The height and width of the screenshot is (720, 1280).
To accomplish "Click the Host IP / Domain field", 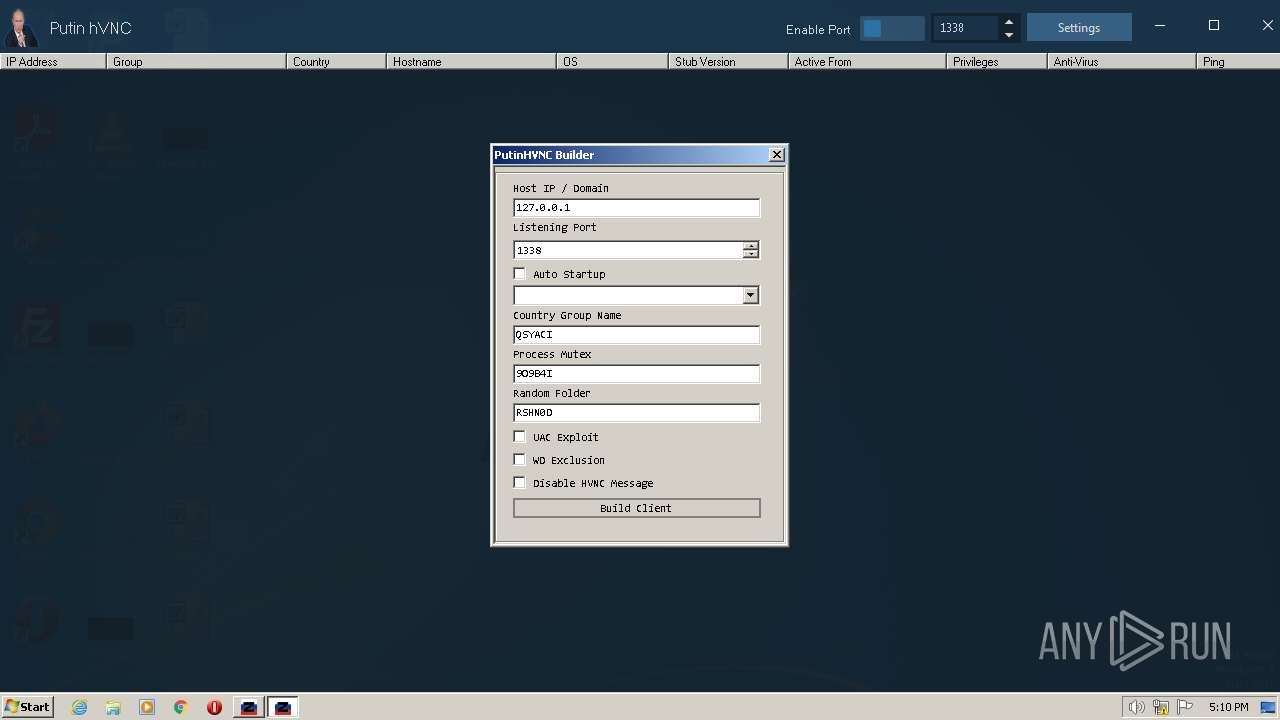I will tap(636, 208).
